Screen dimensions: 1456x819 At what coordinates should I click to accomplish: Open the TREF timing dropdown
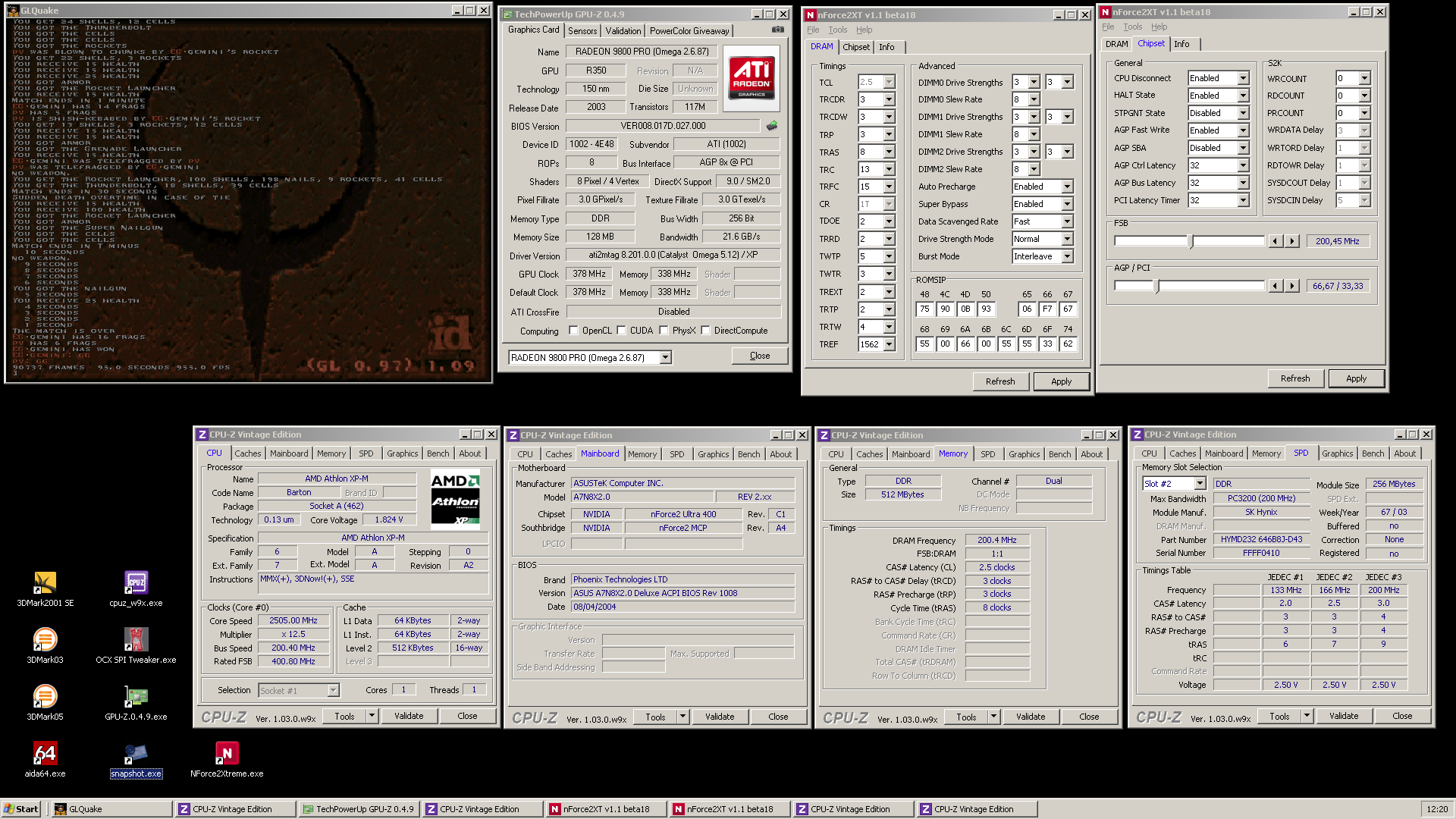pyautogui.click(x=889, y=344)
